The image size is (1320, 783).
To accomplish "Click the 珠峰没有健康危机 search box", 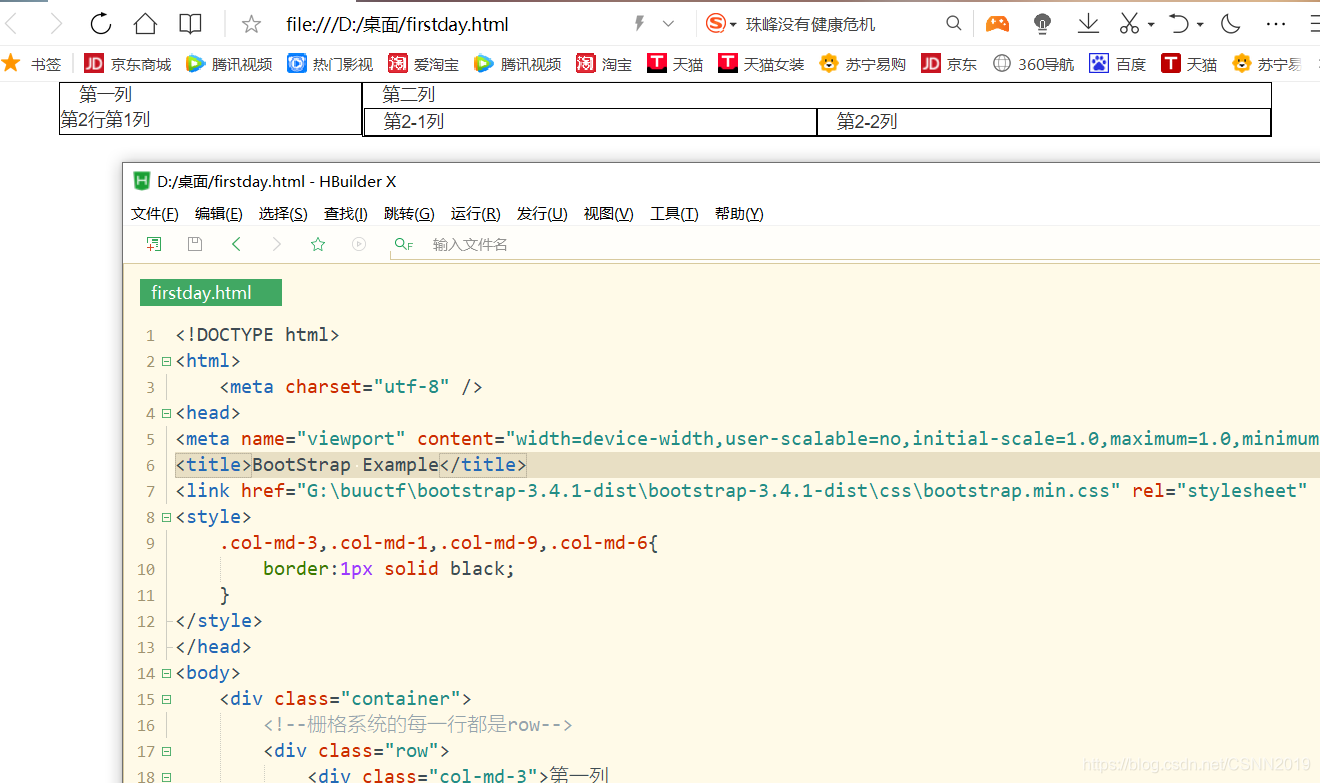I will pyautogui.click(x=811, y=24).
